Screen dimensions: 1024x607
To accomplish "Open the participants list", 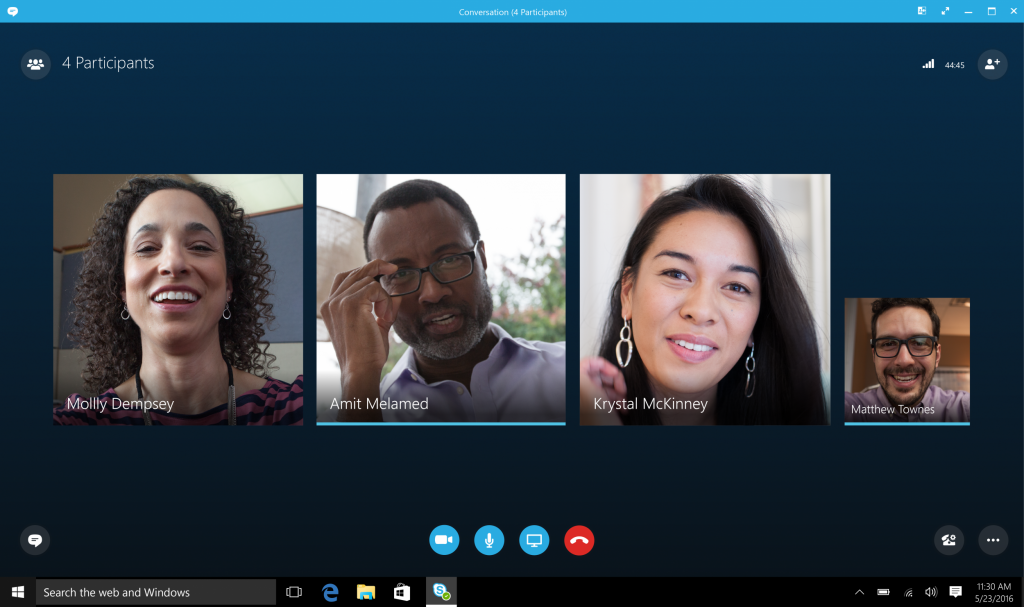I will [x=35, y=63].
